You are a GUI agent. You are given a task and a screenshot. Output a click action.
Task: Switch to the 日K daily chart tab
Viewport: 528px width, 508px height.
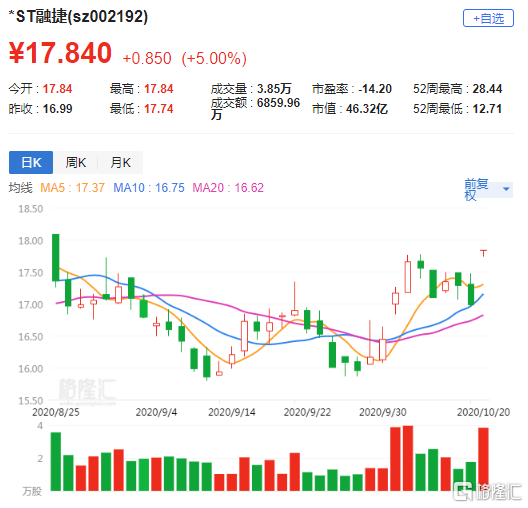[x=31, y=162]
